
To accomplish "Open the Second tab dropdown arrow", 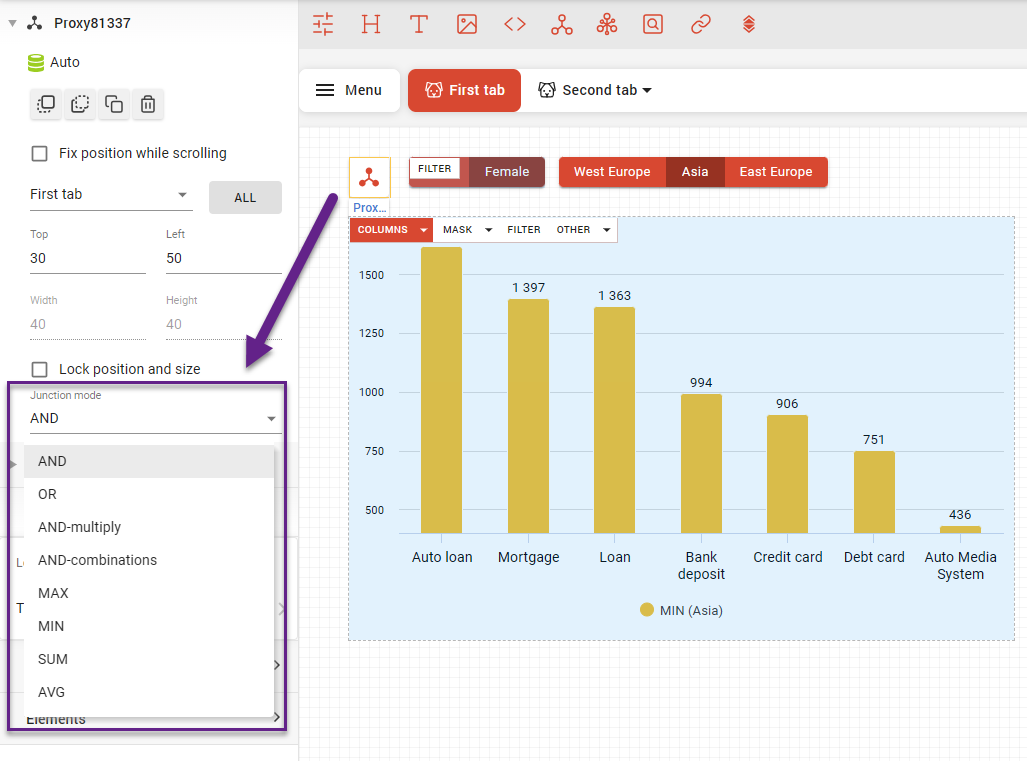I will pos(647,90).
